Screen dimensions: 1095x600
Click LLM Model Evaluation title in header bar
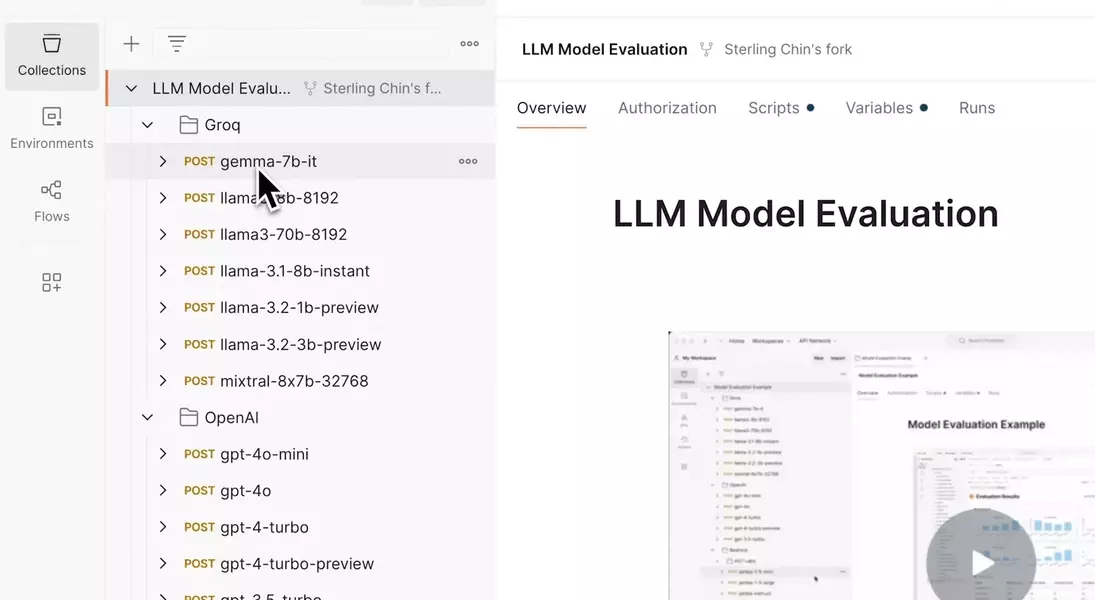pos(605,50)
